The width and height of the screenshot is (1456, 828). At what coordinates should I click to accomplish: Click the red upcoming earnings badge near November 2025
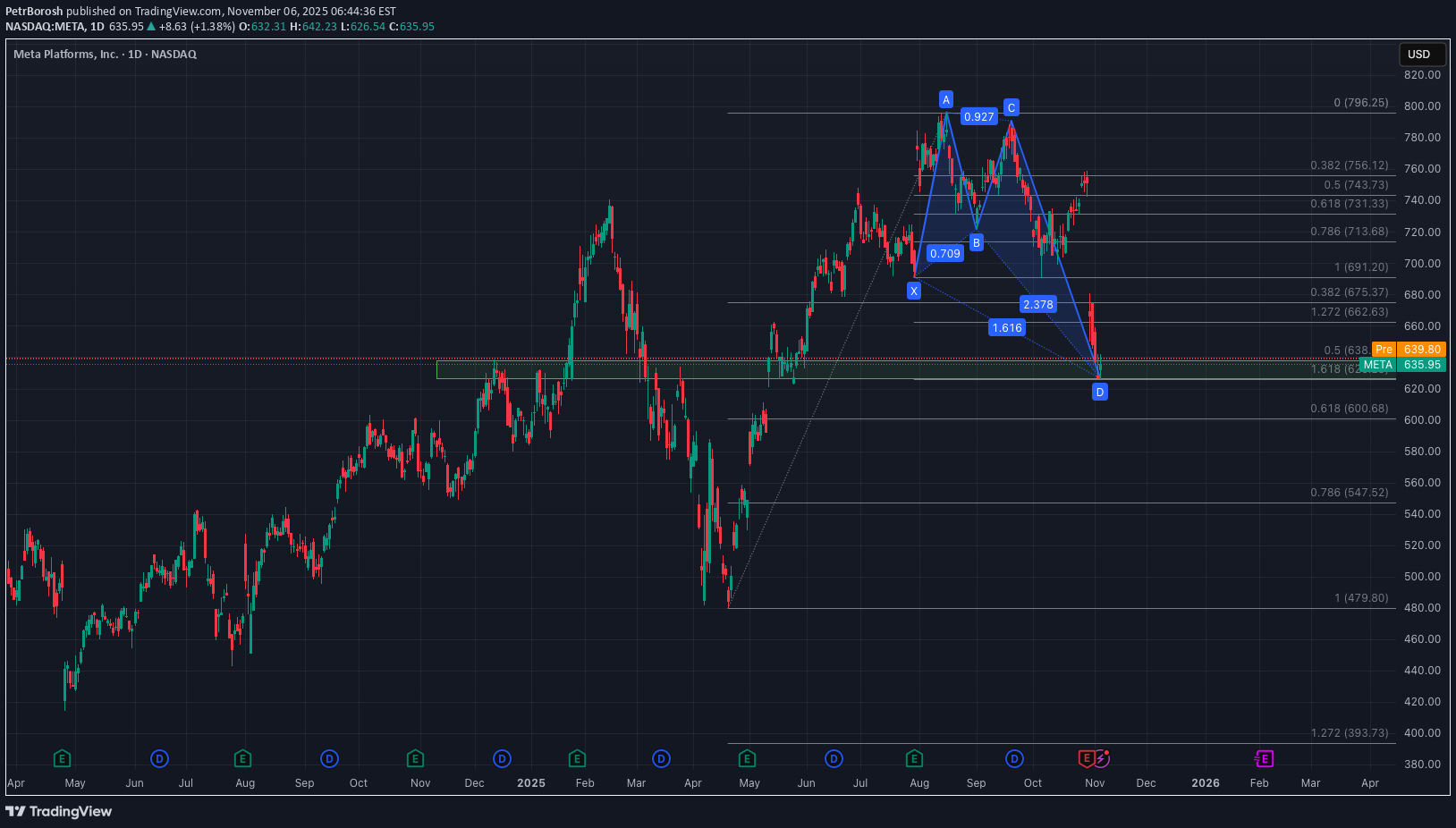click(x=1085, y=758)
